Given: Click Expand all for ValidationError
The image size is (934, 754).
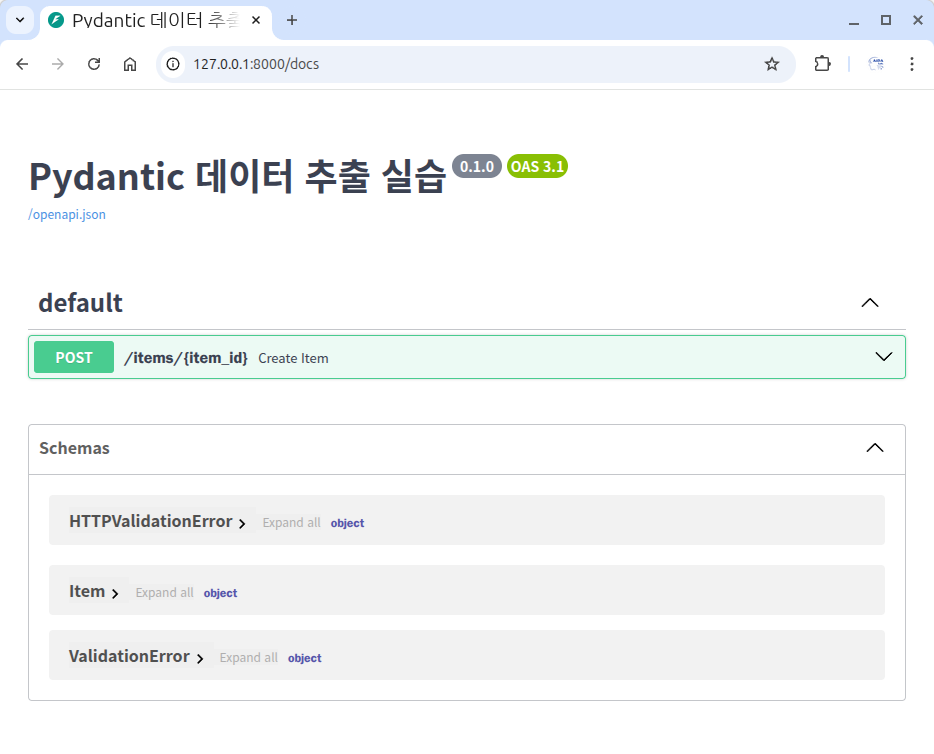Looking at the screenshot, I should [248, 658].
